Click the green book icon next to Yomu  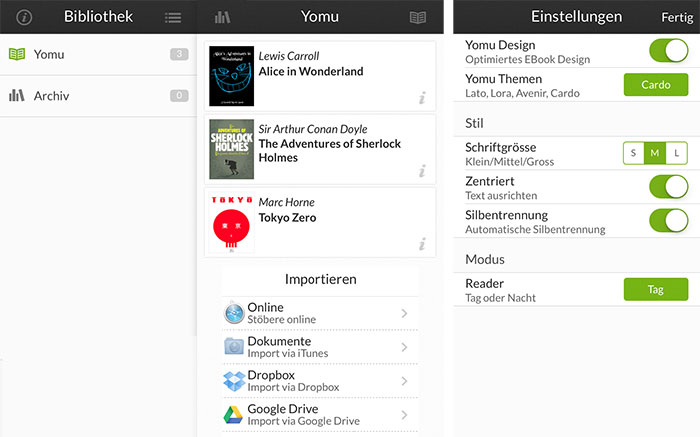coord(17,54)
